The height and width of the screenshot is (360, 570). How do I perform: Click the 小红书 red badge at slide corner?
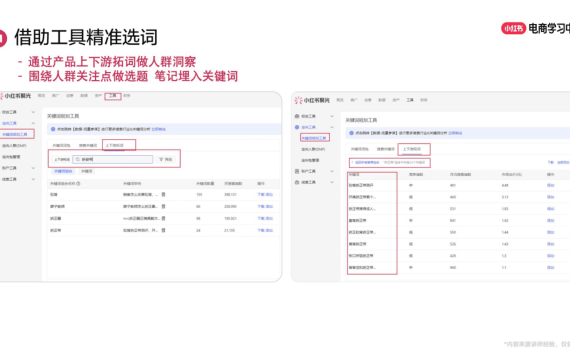513,28
